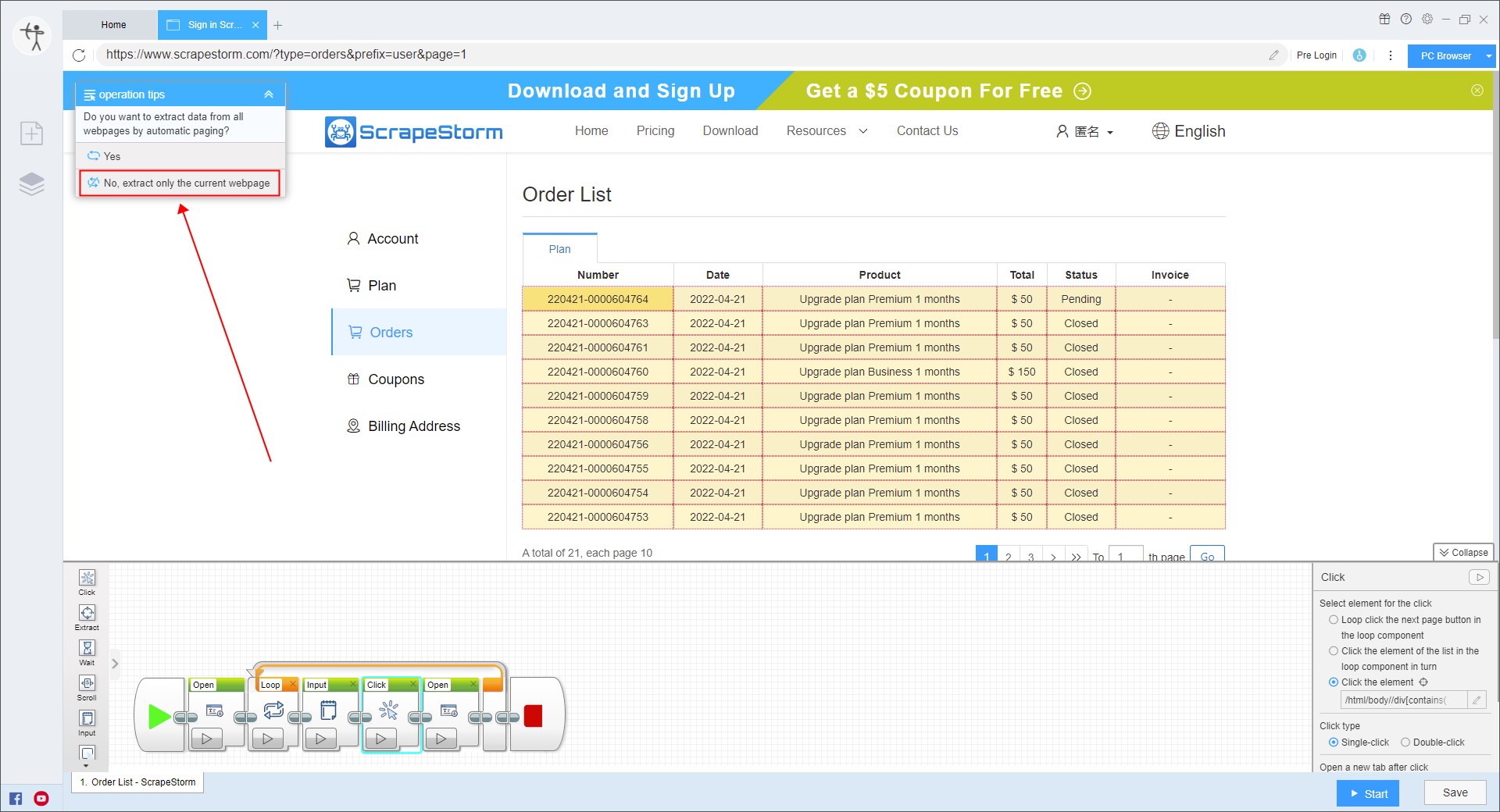Click the red stop block in the flowchart
The height and width of the screenshot is (812, 1500).
pyautogui.click(x=534, y=716)
